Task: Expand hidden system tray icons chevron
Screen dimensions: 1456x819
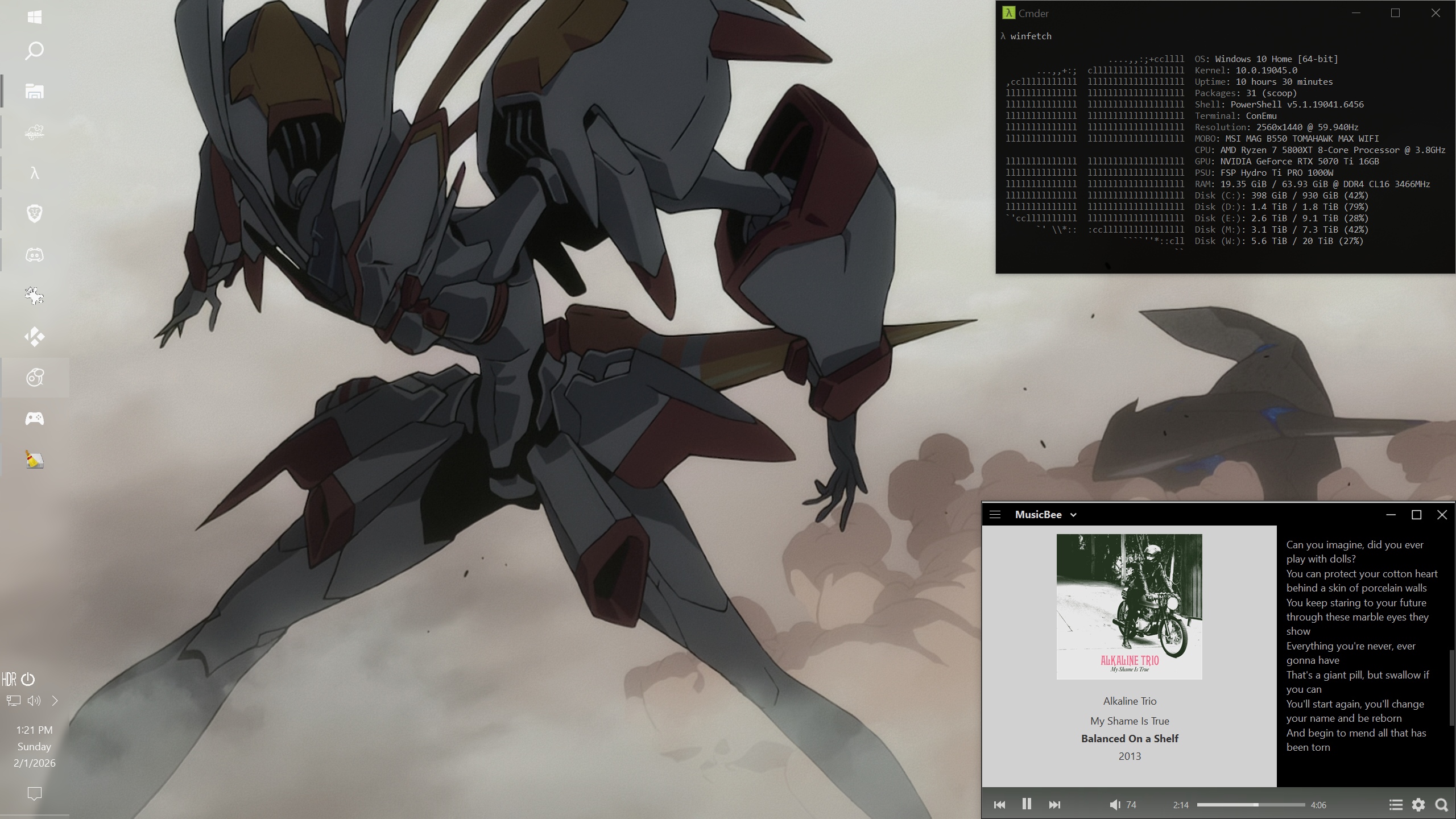Action: point(55,701)
